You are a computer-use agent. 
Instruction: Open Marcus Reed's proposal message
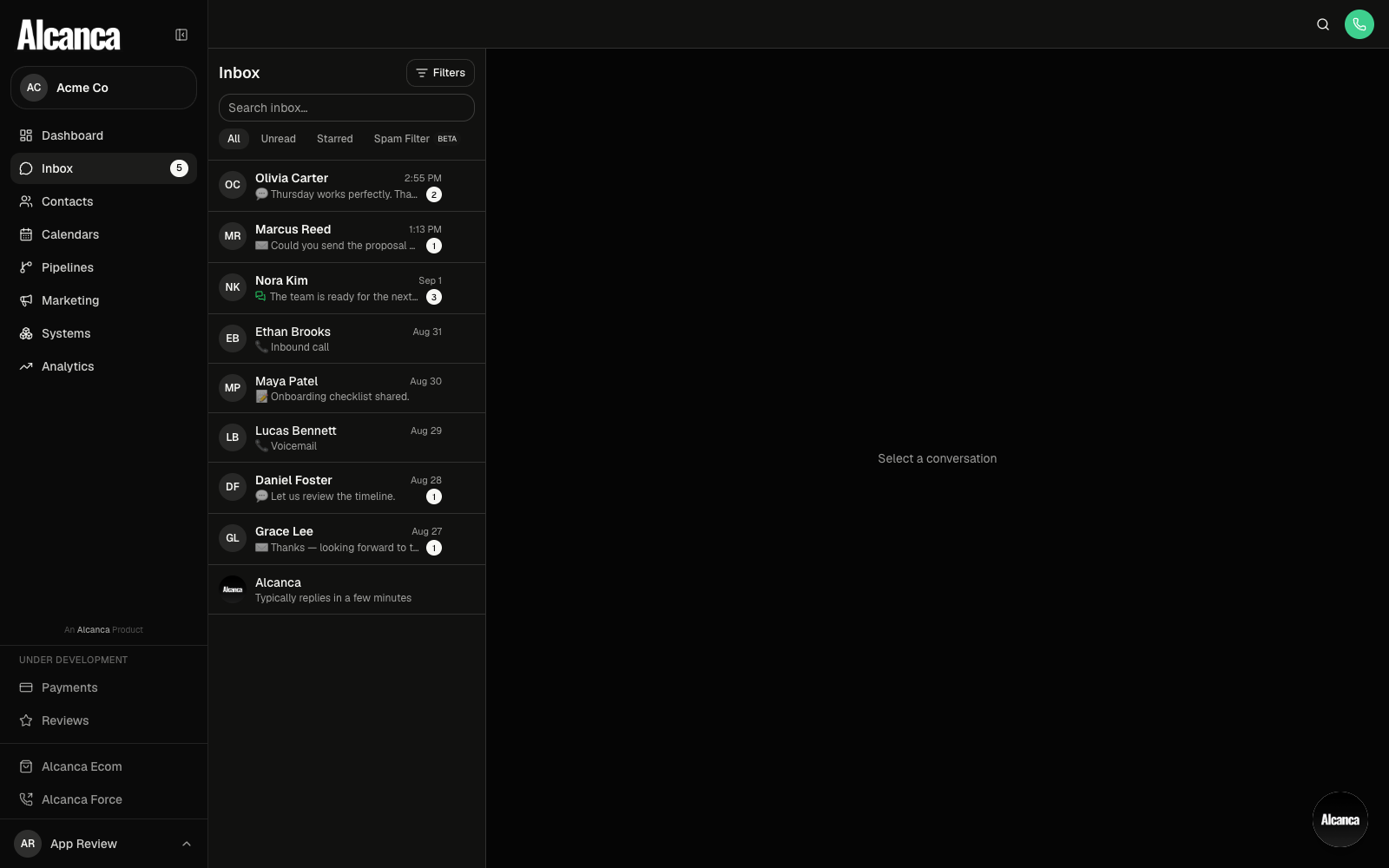click(x=346, y=237)
